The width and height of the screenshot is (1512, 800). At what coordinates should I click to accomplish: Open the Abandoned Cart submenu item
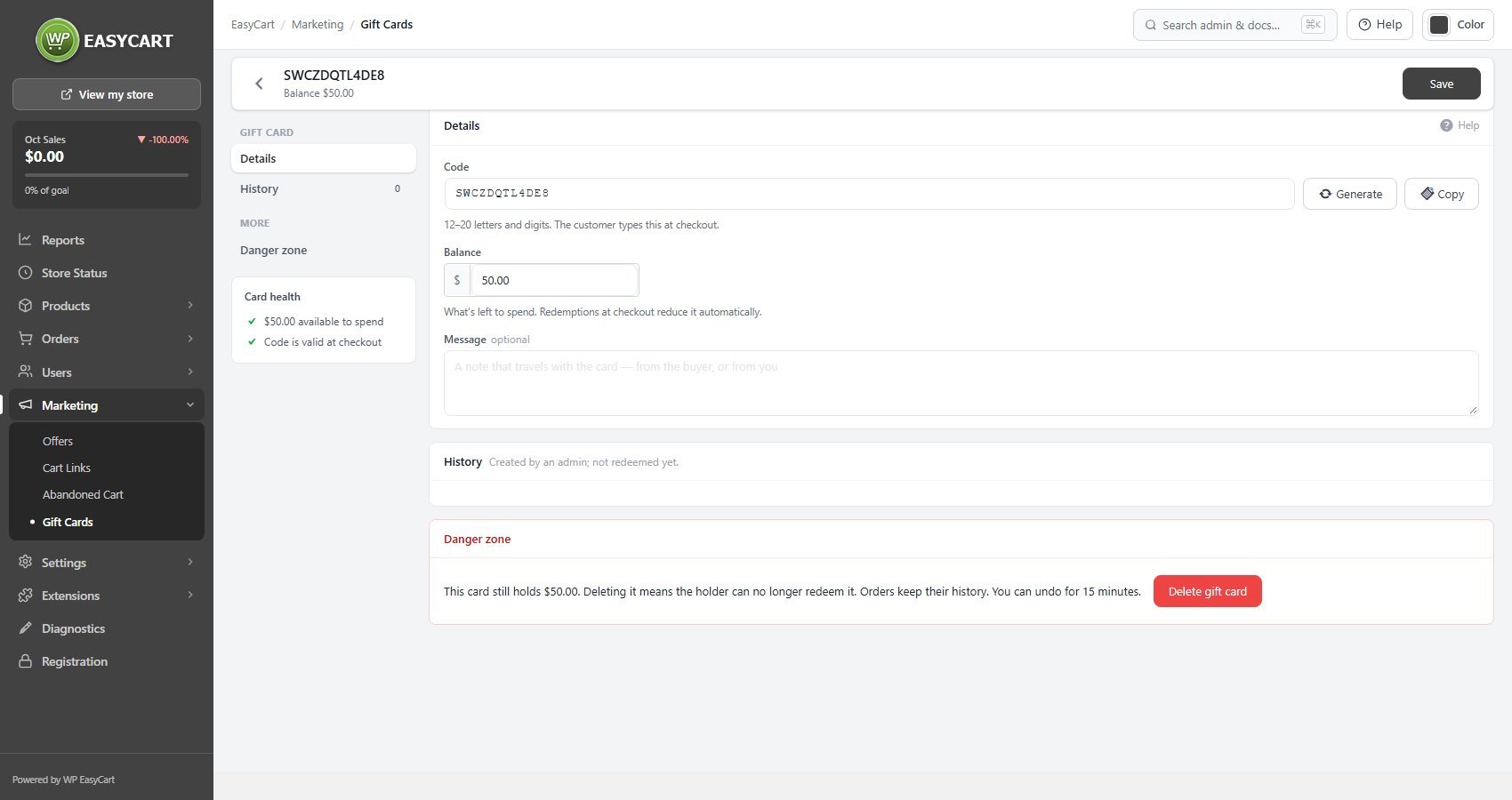coord(83,494)
